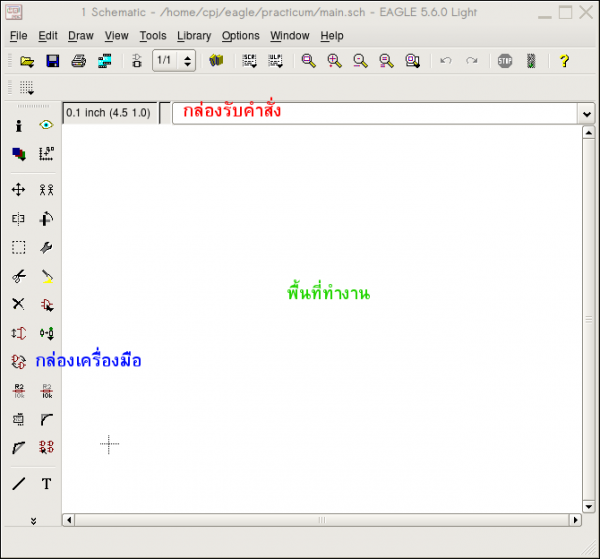Screen dimensions: 600x559
Task: Activate the Text tool
Action: tap(46, 484)
